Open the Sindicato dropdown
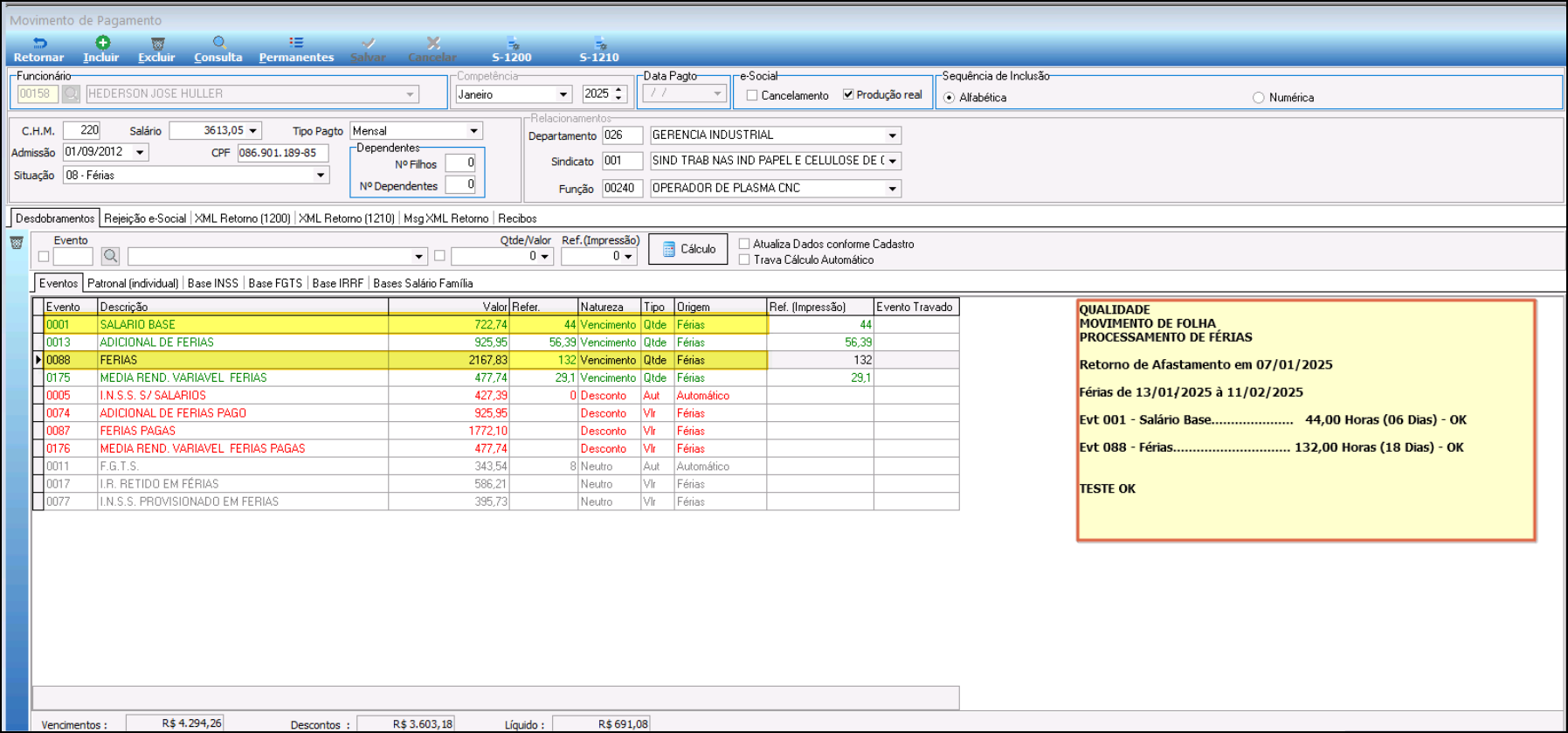Image resolution: width=1568 pixels, height=733 pixels. coord(892,161)
